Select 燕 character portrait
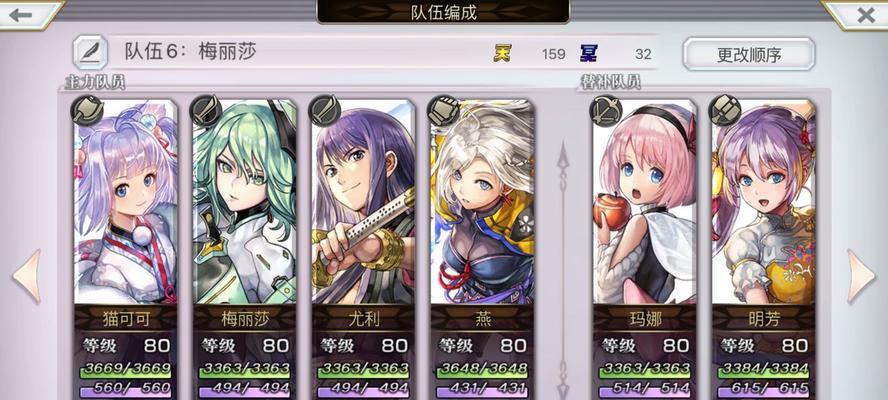 [x=482, y=202]
